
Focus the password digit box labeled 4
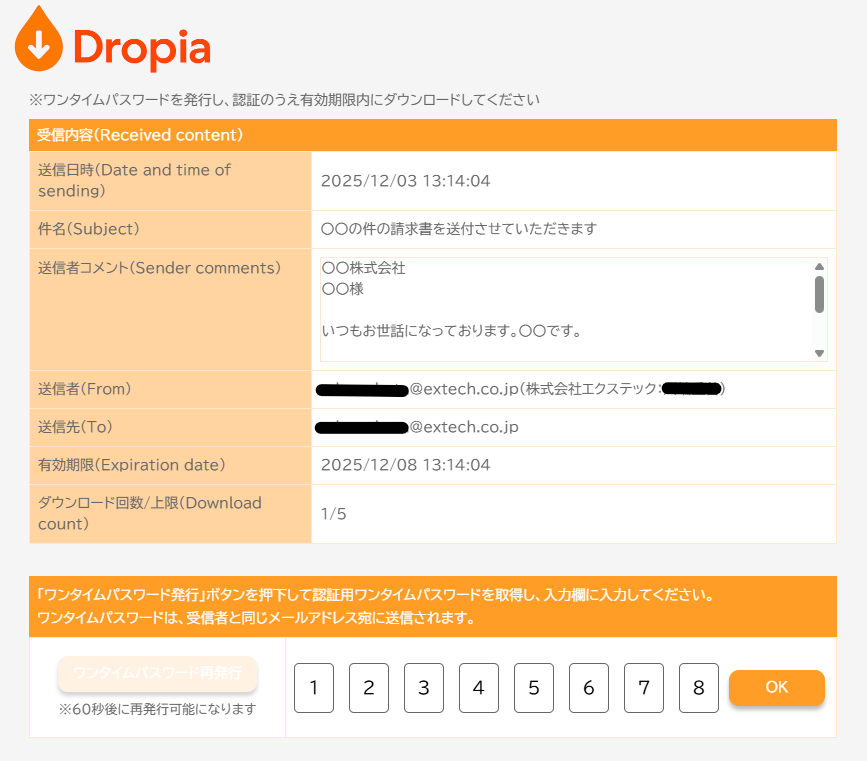point(479,688)
